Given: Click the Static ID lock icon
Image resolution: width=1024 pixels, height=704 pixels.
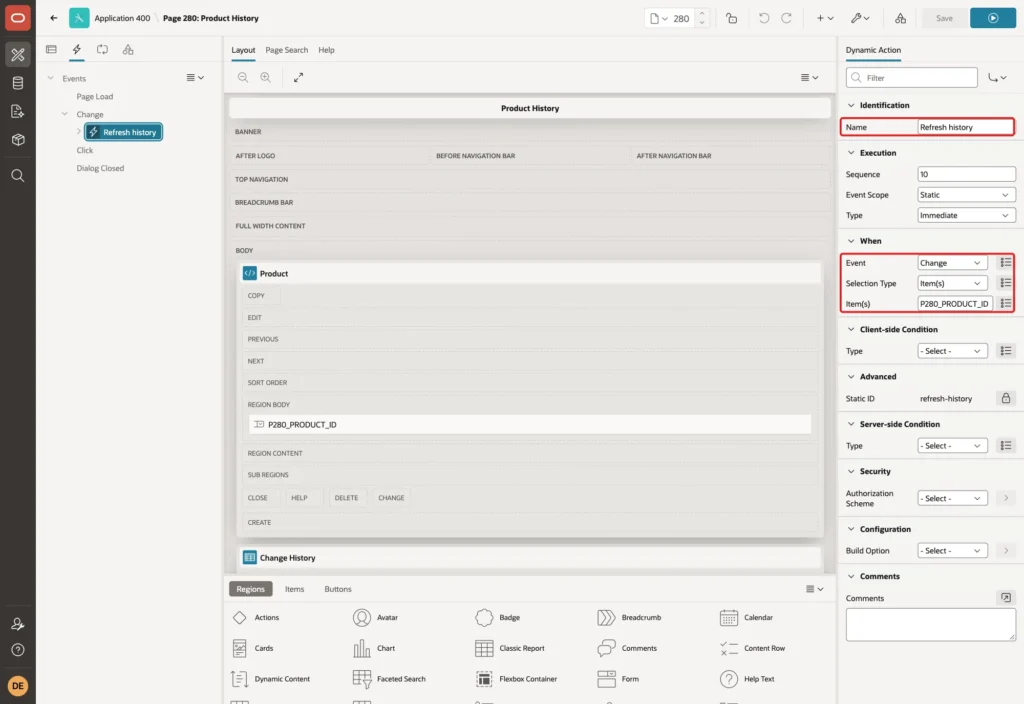Looking at the screenshot, I should [x=1005, y=398].
